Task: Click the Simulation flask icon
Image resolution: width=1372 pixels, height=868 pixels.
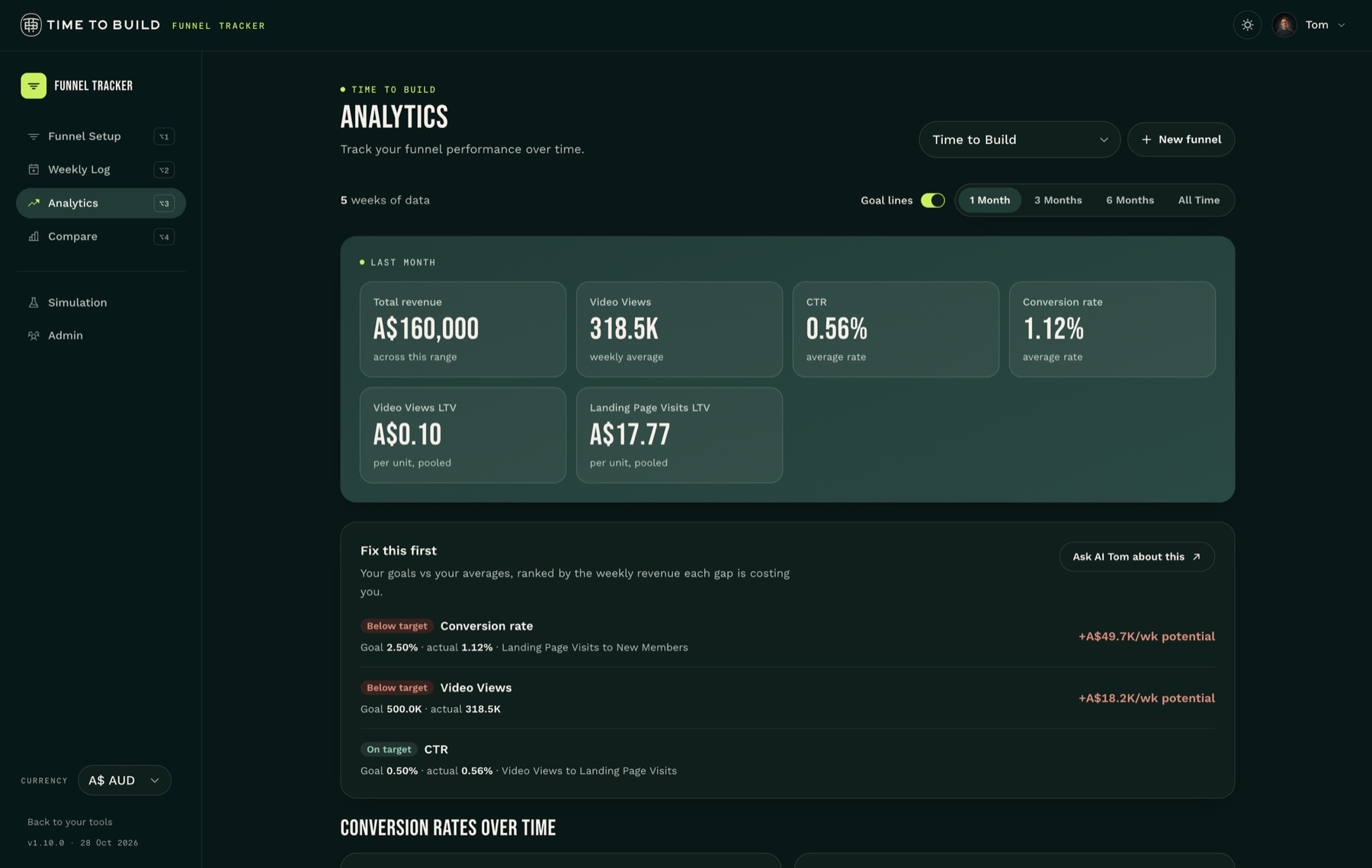Action: tap(34, 303)
